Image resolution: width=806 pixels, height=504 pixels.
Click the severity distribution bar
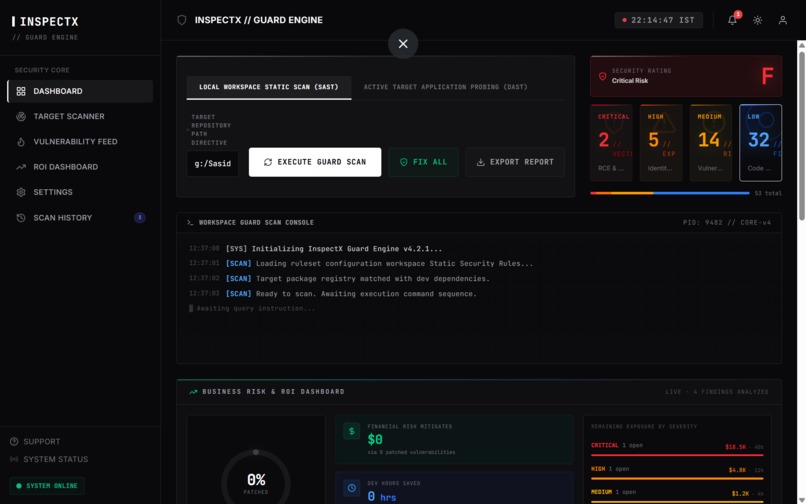click(670, 193)
